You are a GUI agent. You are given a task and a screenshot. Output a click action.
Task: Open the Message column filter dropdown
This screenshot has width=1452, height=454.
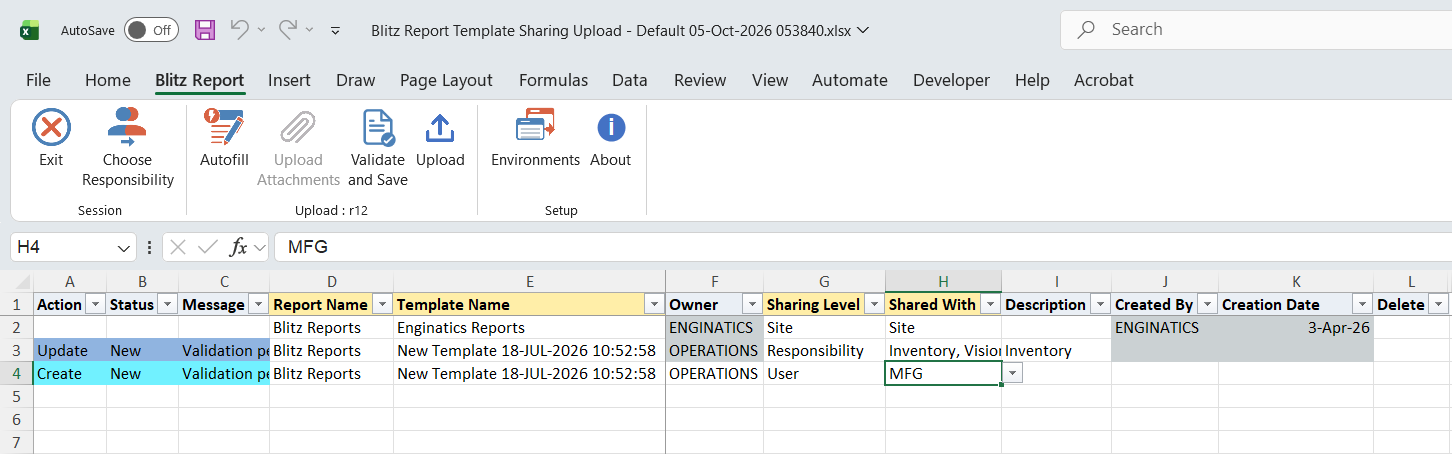click(258, 304)
